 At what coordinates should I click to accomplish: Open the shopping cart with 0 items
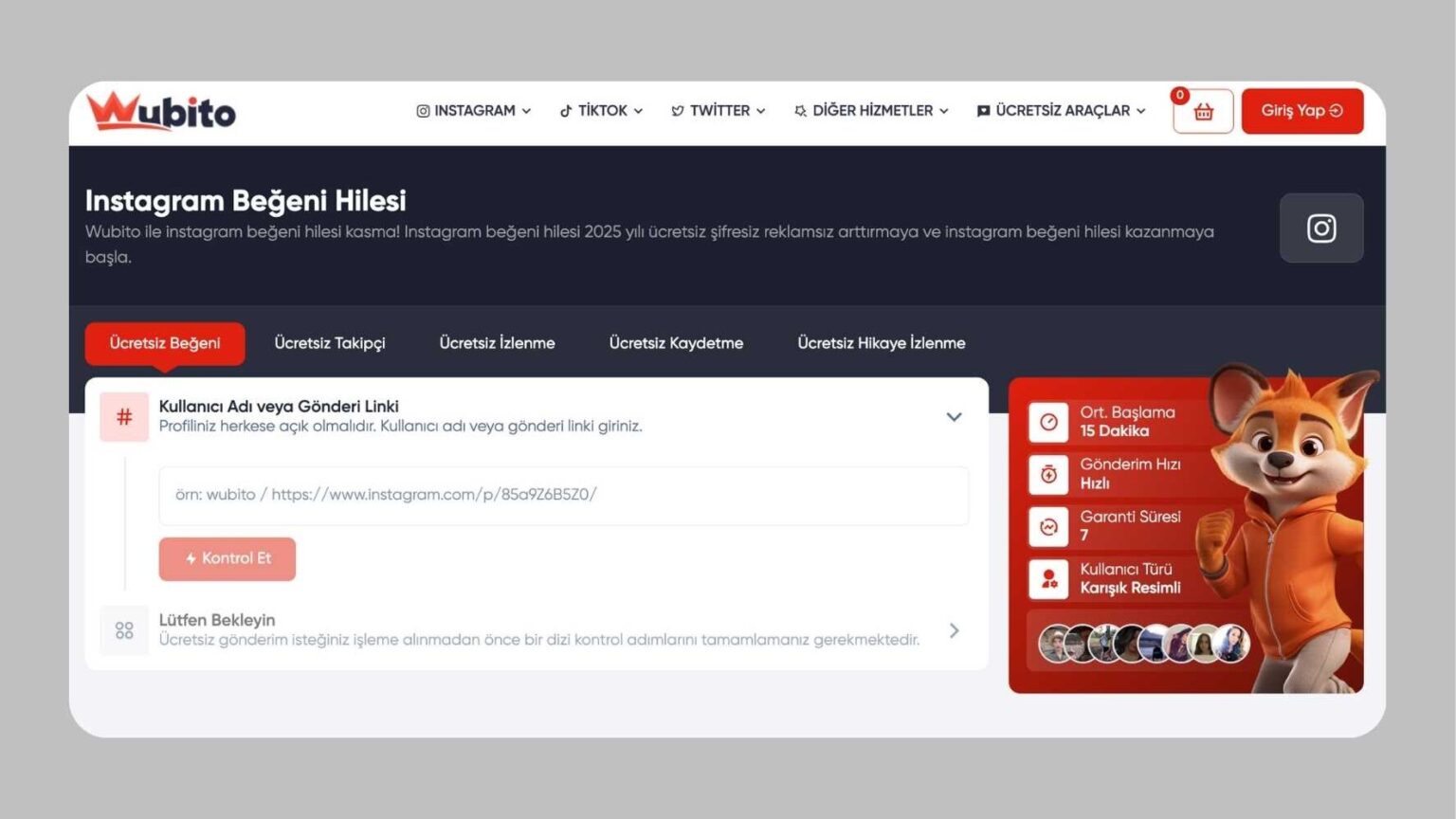click(x=1201, y=111)
